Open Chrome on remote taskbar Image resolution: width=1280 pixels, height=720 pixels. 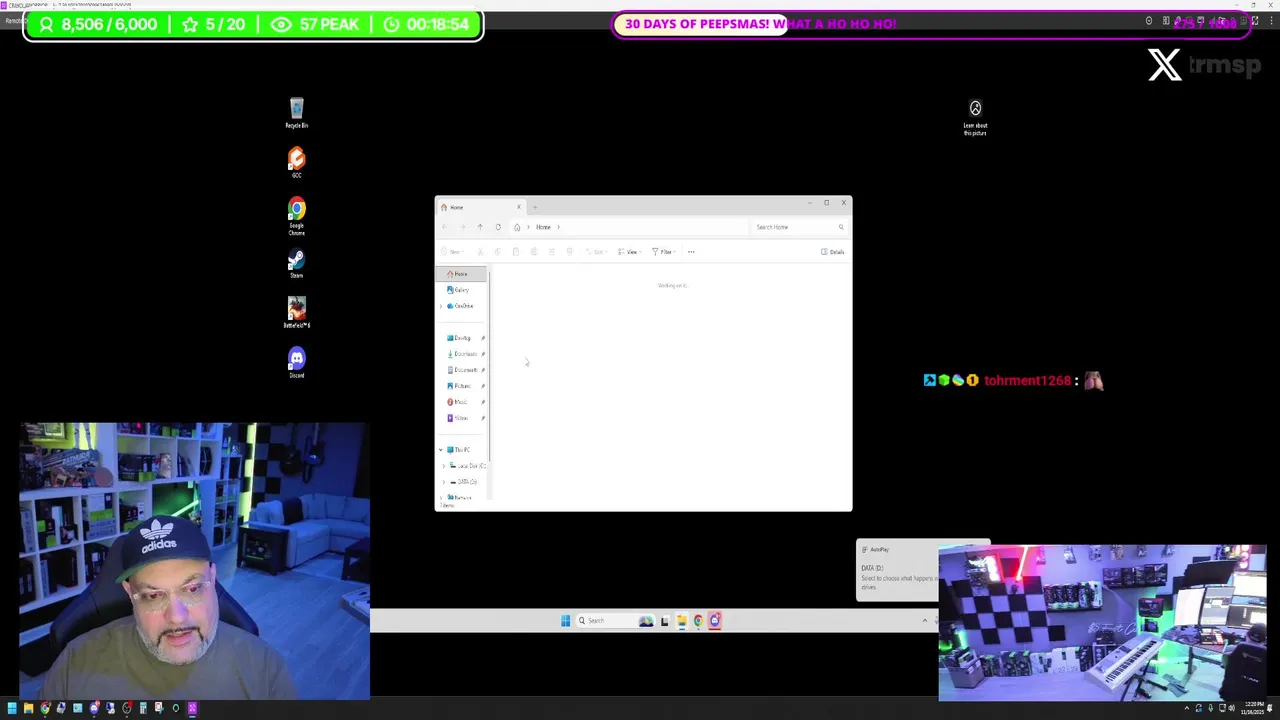pyautogui.click(x=698, y=621)
